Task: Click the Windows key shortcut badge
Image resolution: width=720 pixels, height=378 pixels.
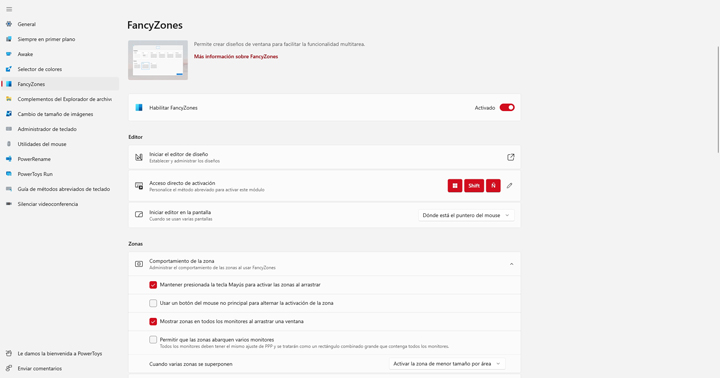Action: 455,186
